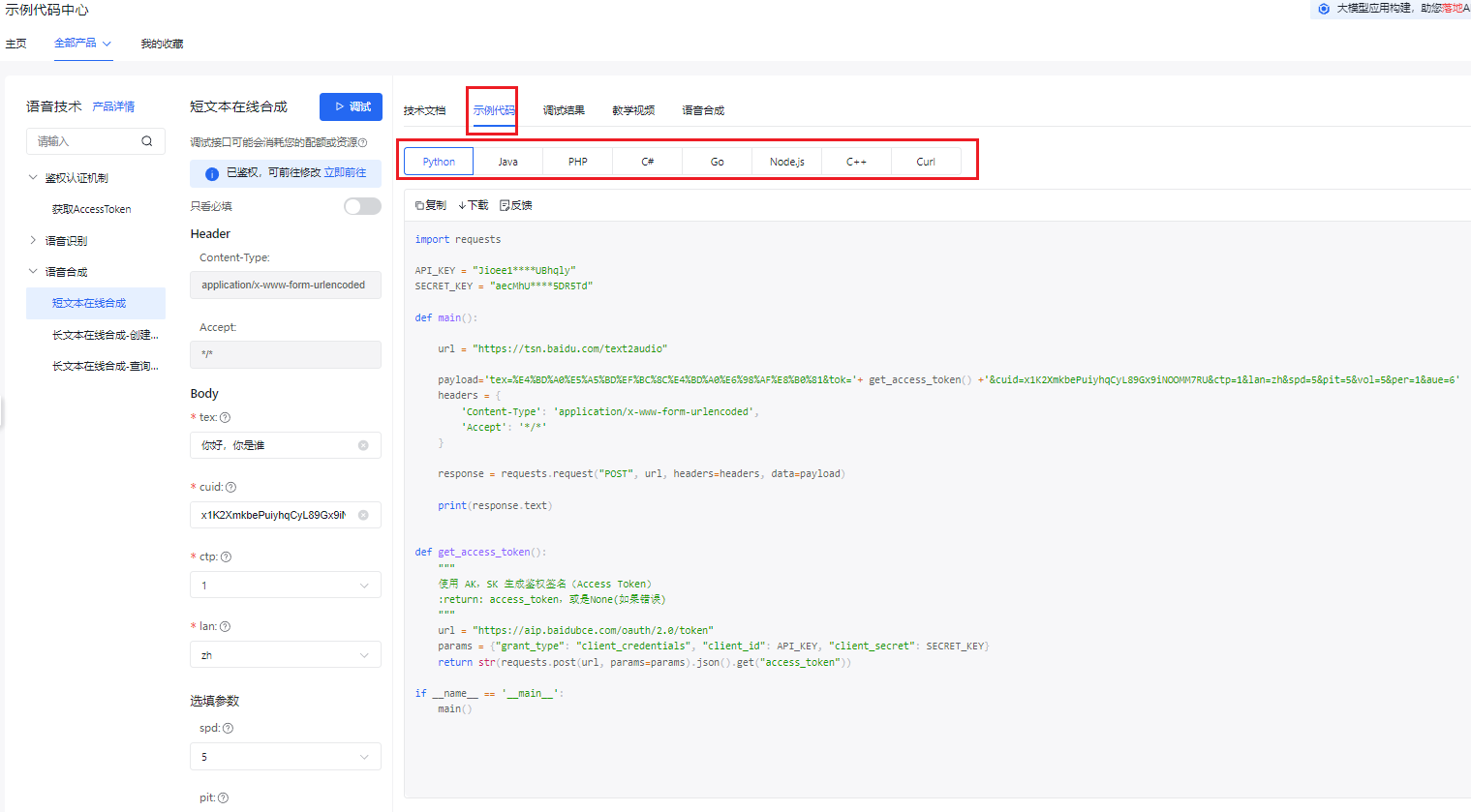Viewport: 1471px width, 812px height.
Task: Collapse the 语音合成 tree section
Action: (x=33, y=272)
